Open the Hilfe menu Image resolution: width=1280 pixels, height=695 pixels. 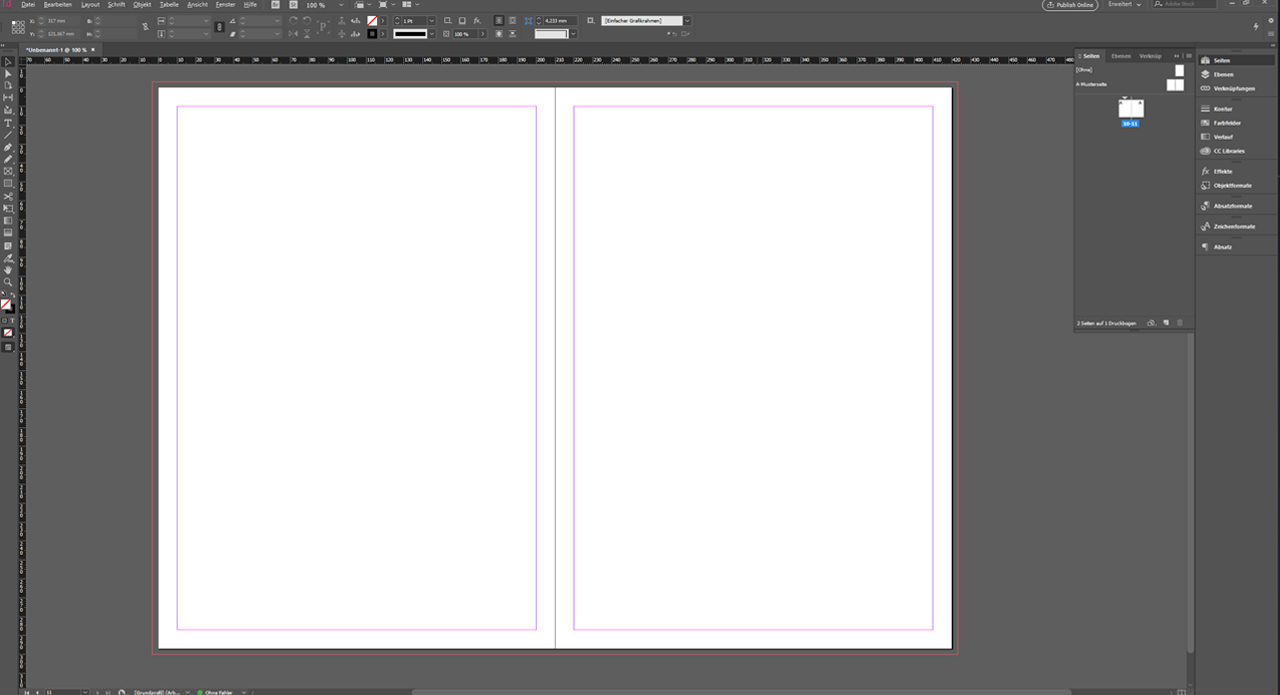pos(250,5)
